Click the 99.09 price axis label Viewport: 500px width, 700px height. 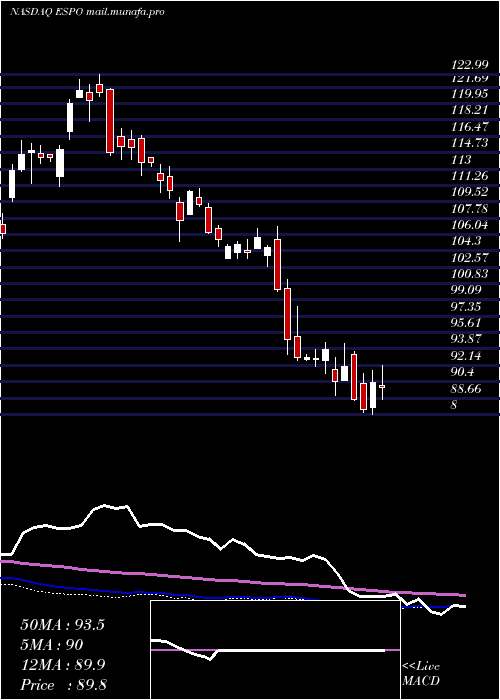pyautogui.click(x=467, y=290)
